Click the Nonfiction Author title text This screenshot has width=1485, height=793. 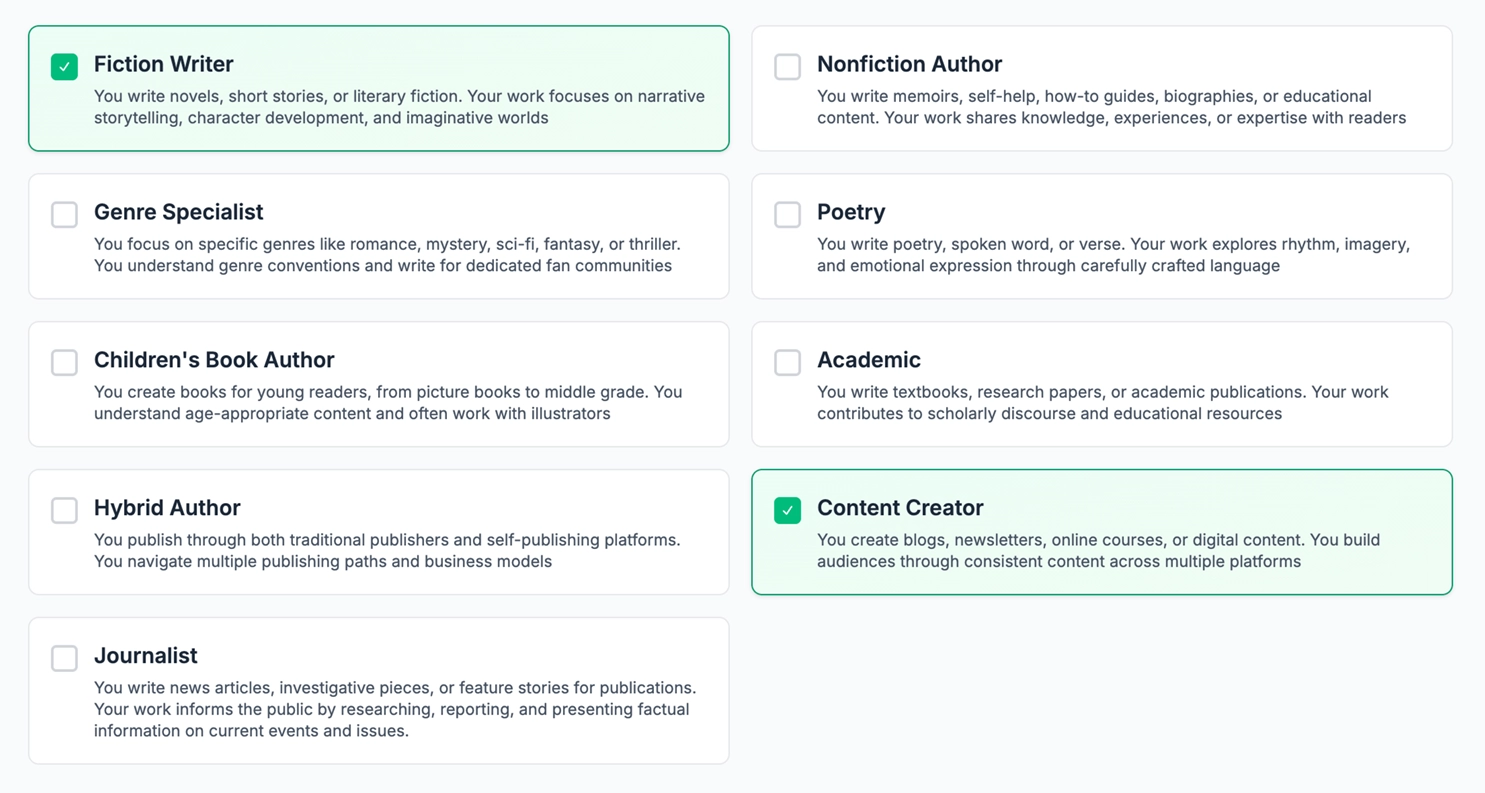[x=908, y=64]
